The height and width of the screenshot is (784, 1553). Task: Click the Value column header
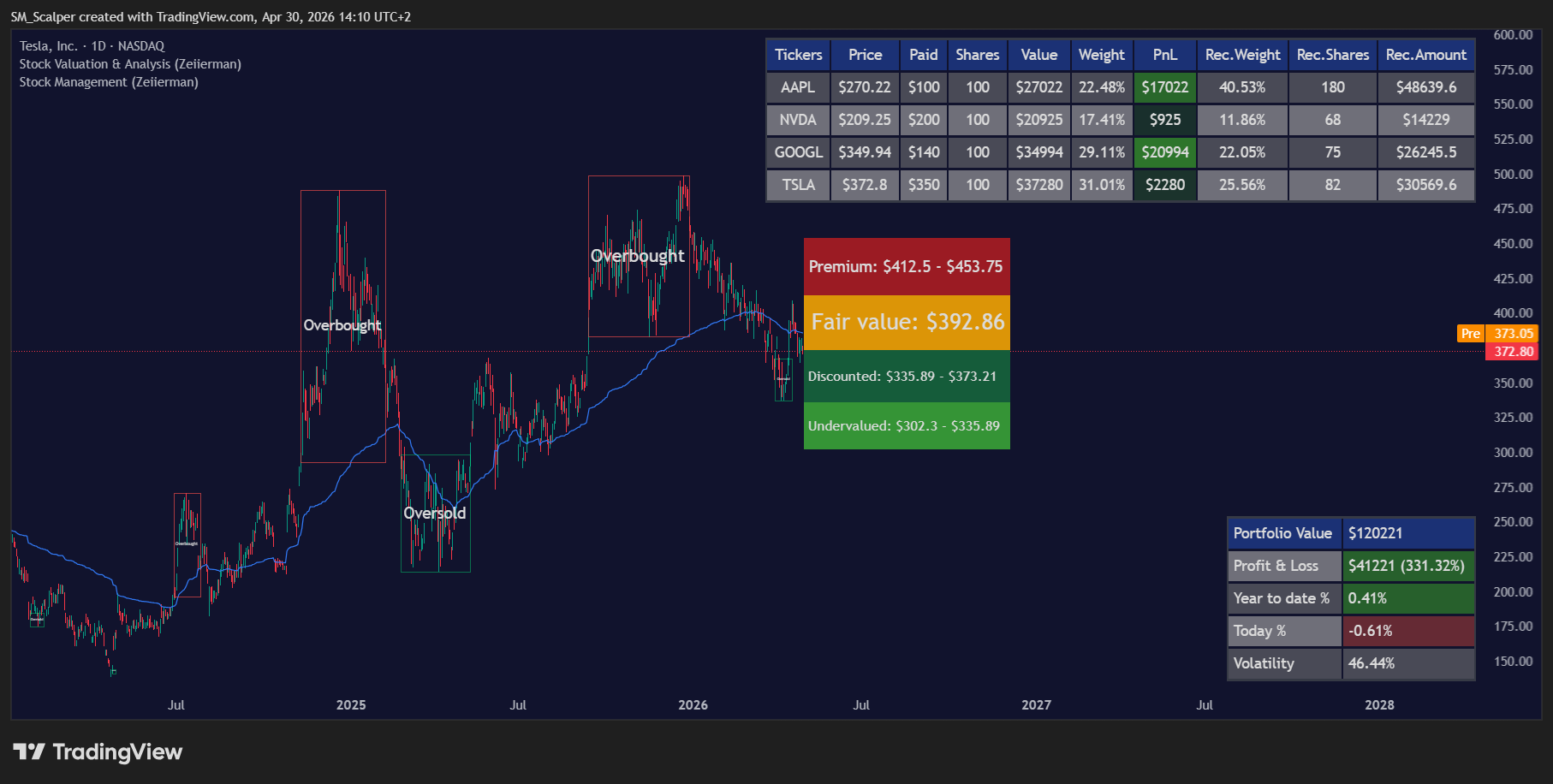[1039, 55]
